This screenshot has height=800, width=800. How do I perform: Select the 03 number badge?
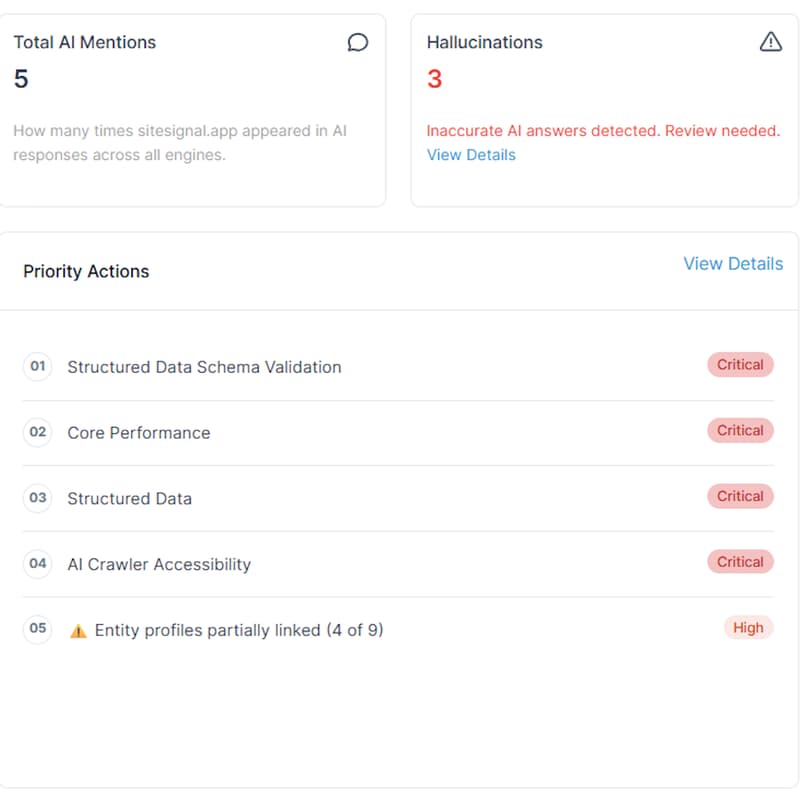(x=37, y=498)
